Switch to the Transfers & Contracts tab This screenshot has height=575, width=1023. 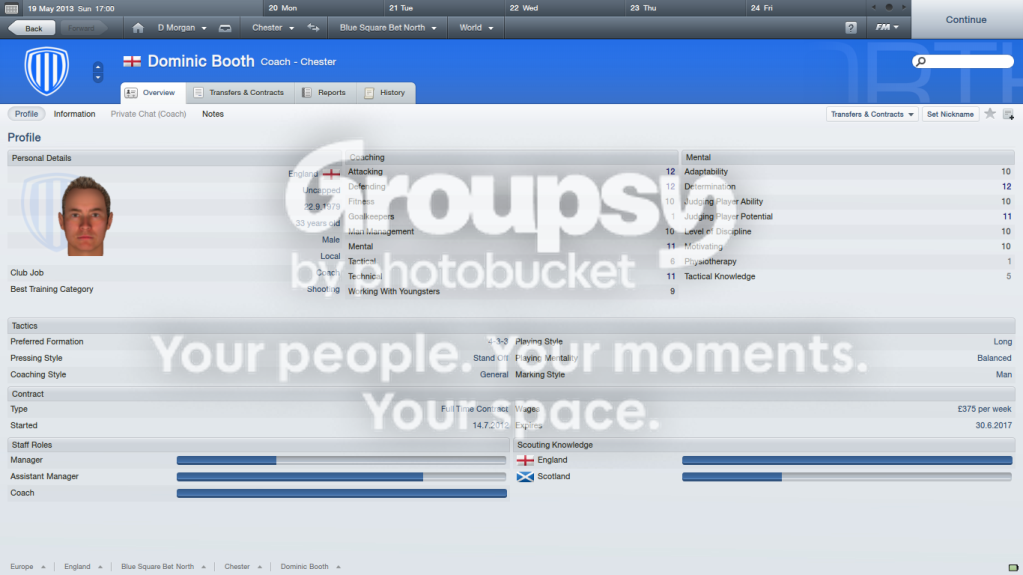pos(239,93)
